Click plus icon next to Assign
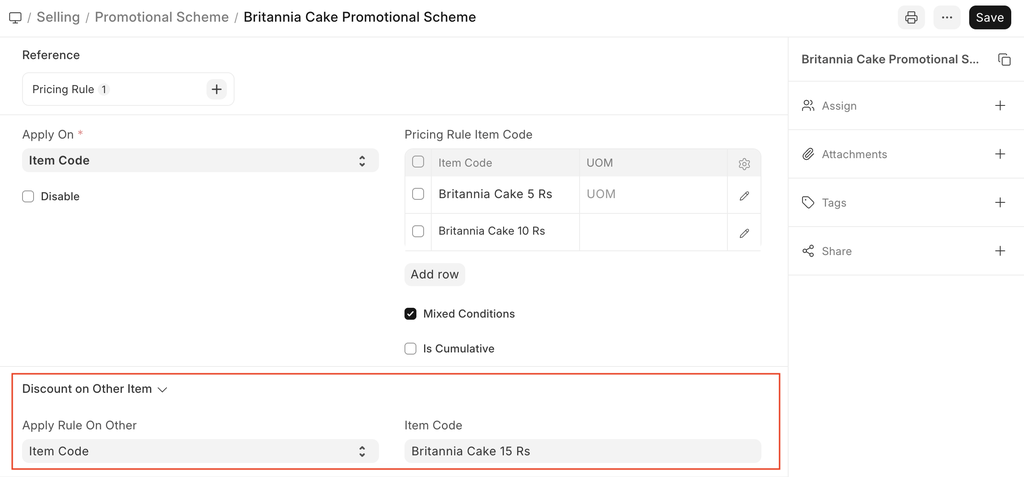This screenshot has height=477, width=1024. [x=1000, y=106]
